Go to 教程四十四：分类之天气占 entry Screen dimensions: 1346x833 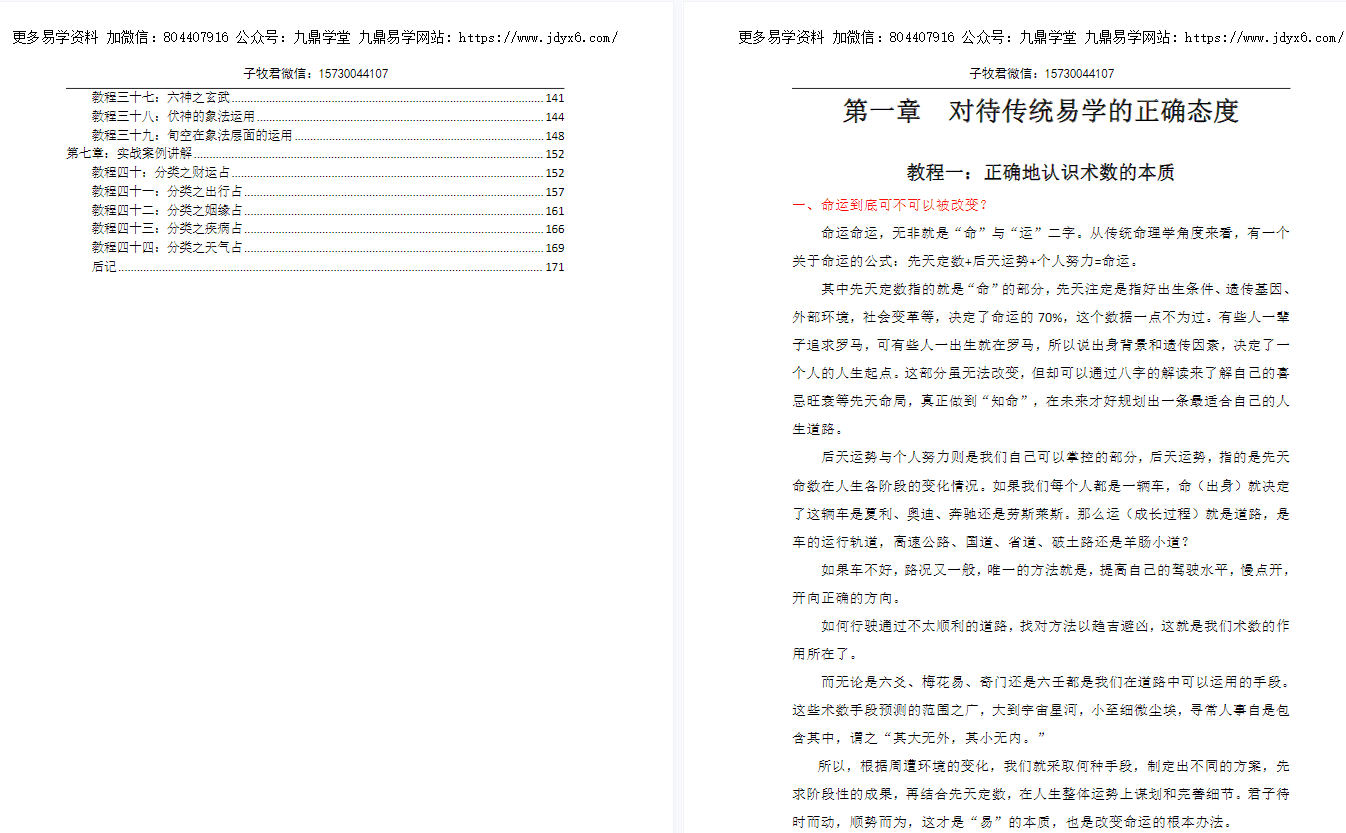click(166, 248)
